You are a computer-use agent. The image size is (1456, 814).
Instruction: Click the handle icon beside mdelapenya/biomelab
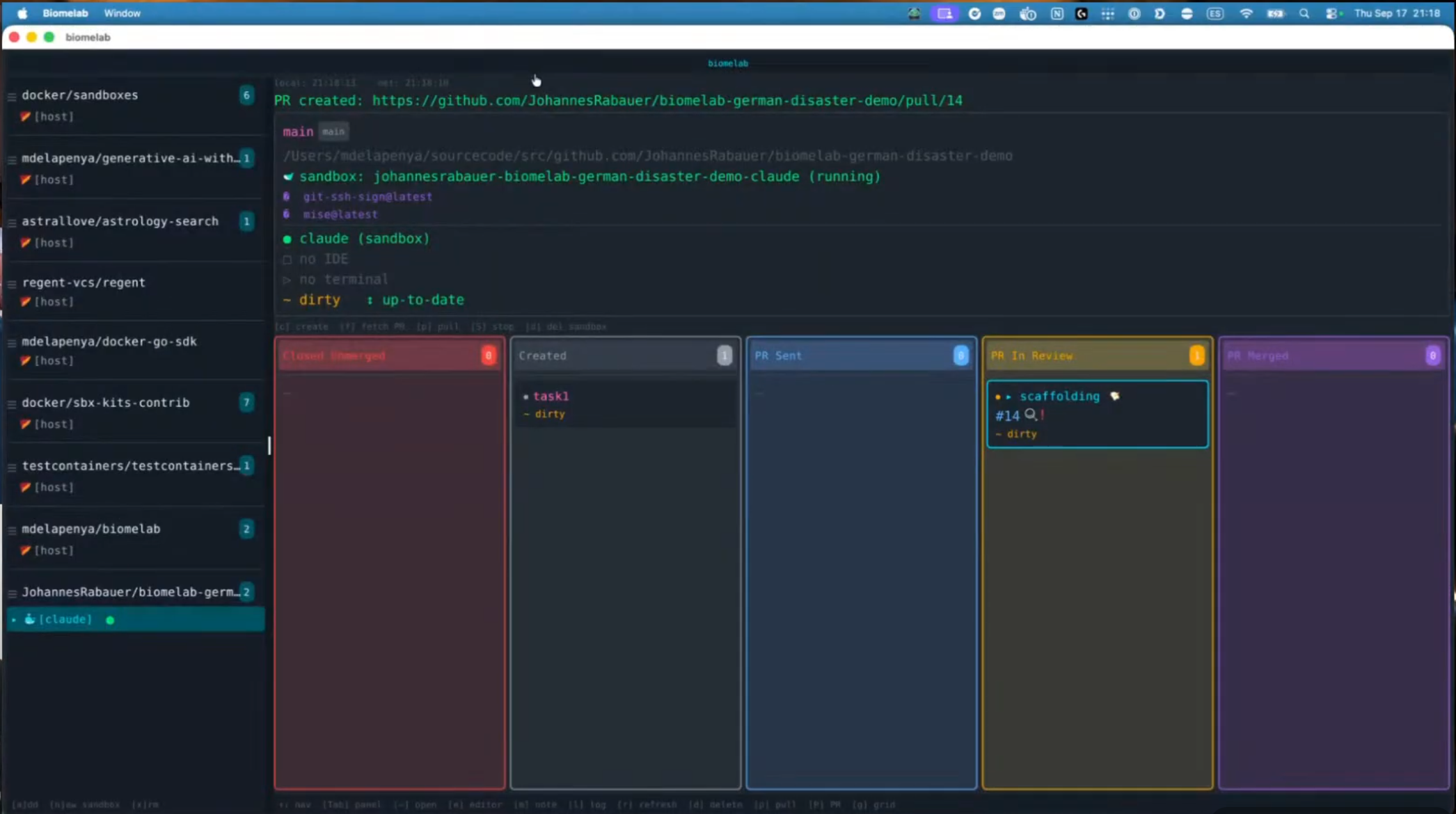click(x=12, y=530)
